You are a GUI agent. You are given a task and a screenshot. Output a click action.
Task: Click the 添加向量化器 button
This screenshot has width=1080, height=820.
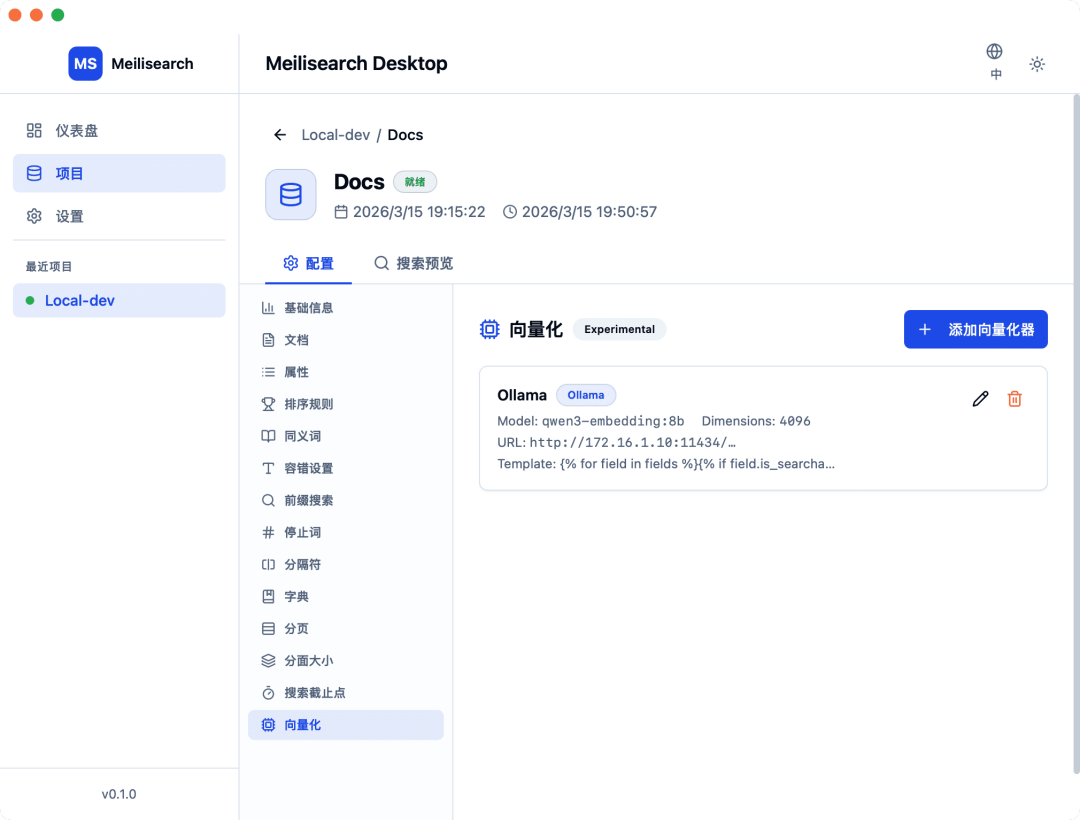pyautogui.click(x=975, y=329)
